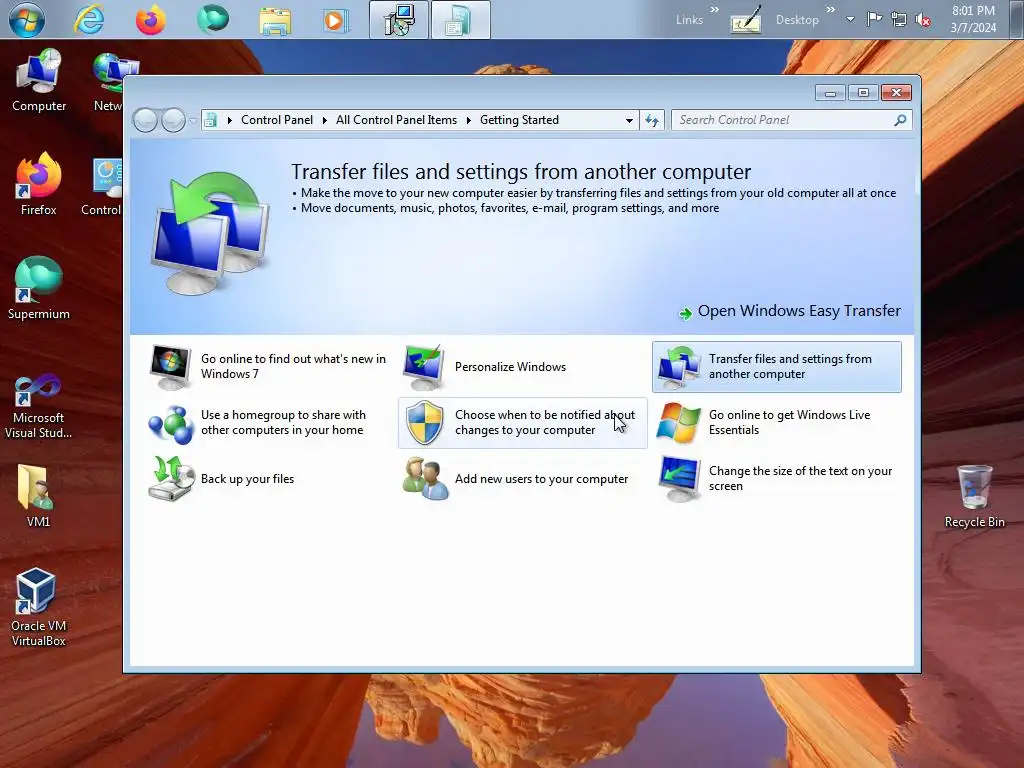Select the Recycle Bin on the desktop
Screen dimensions: 1024x768
[974, 496]
